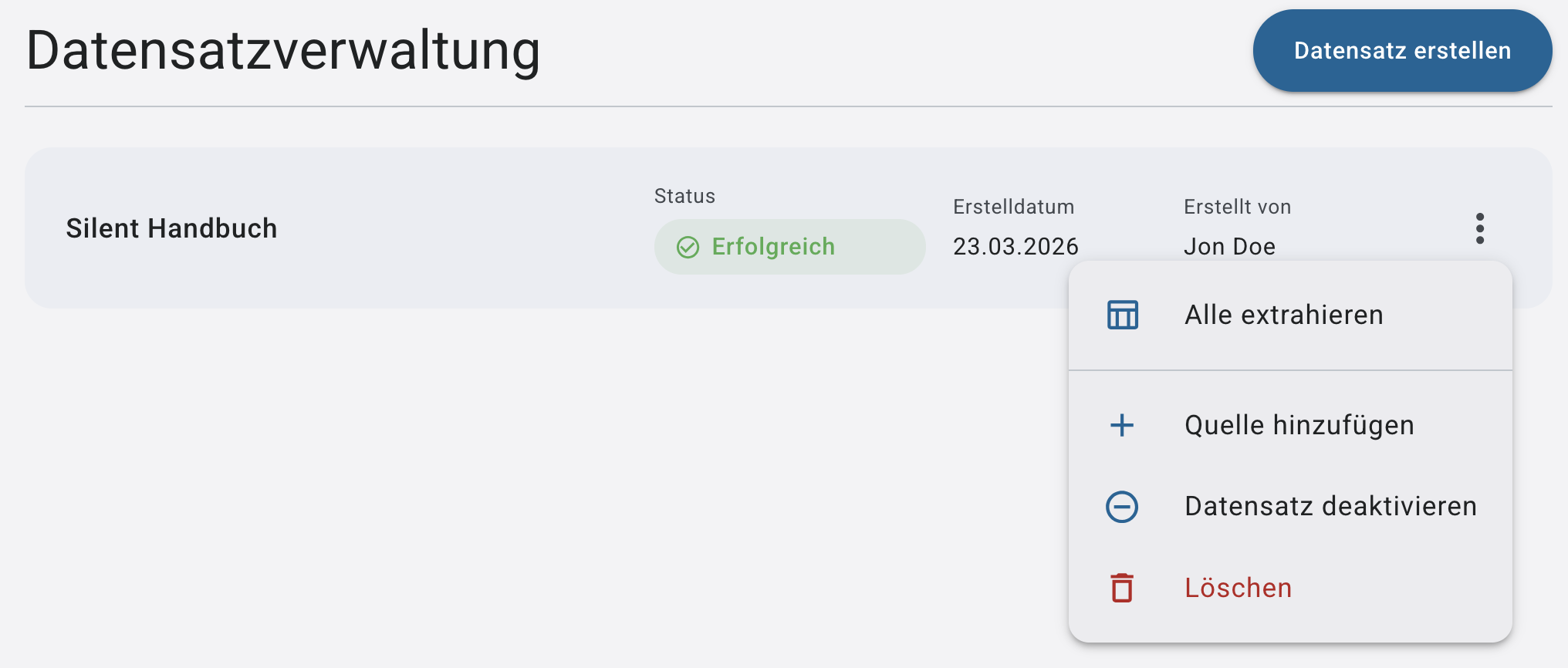This screenshot has width=1568, height=668.
Task: Choose Quelle hinzufügen from the menu
Action: tap(1299, 425)
